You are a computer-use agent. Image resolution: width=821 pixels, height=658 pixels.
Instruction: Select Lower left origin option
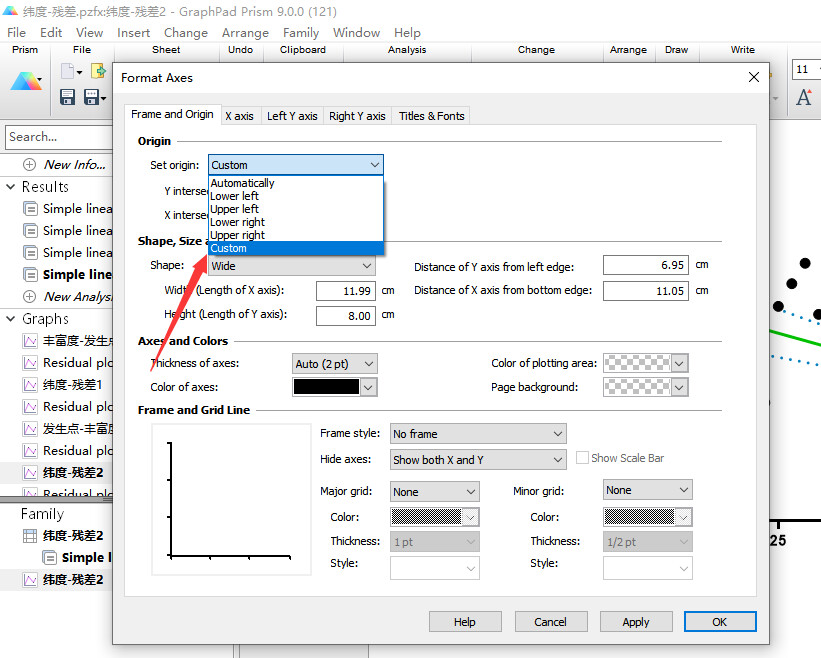pos(296,196)
